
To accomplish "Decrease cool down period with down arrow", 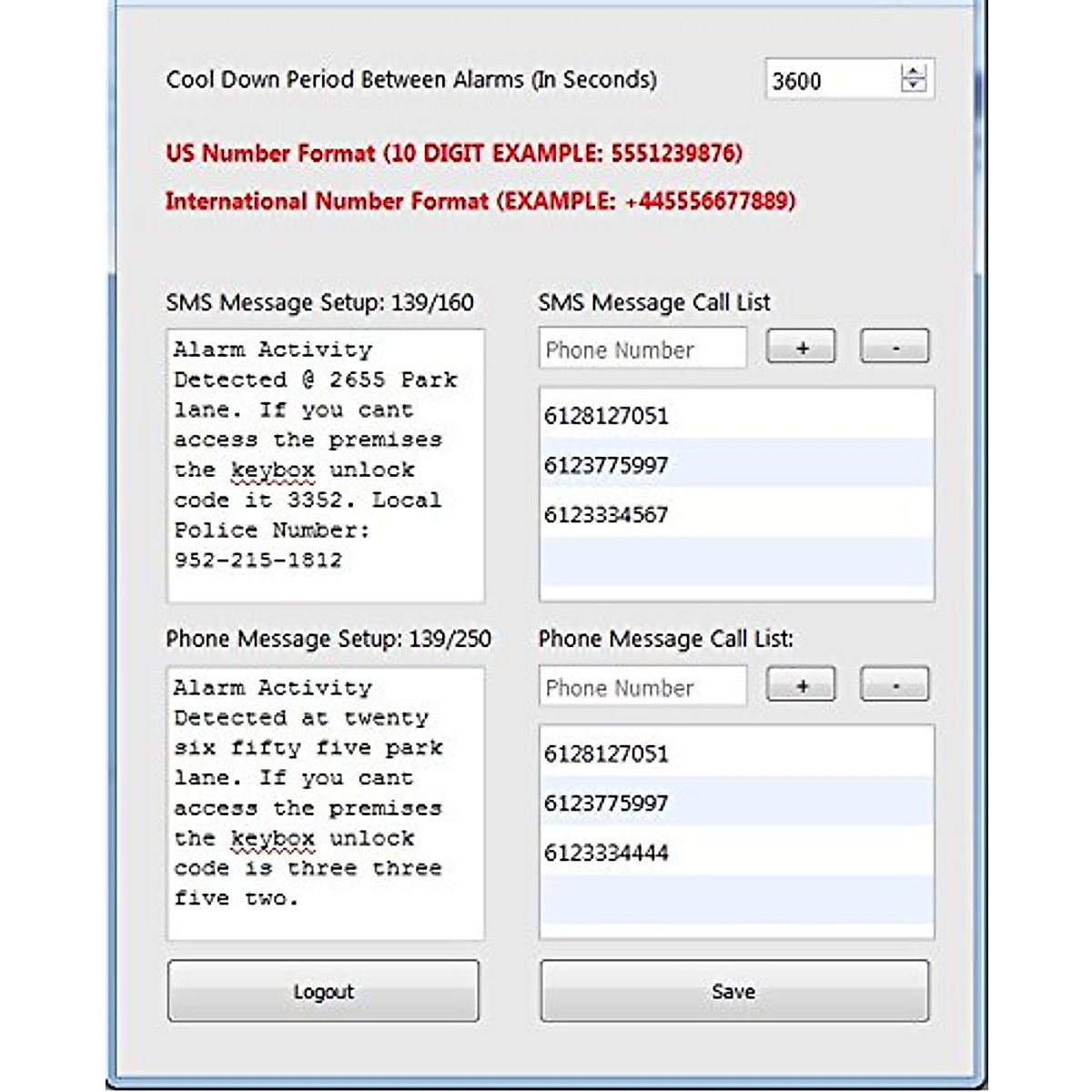I will coord(913,86).
